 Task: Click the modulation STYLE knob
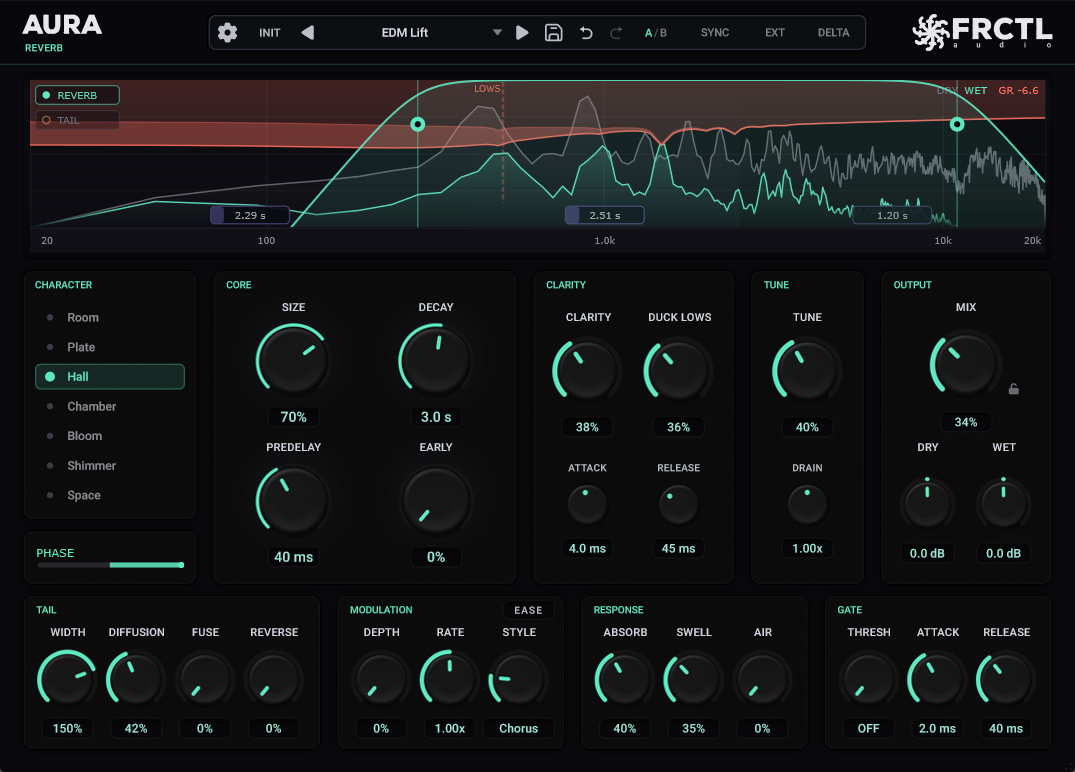pos(518,679)
